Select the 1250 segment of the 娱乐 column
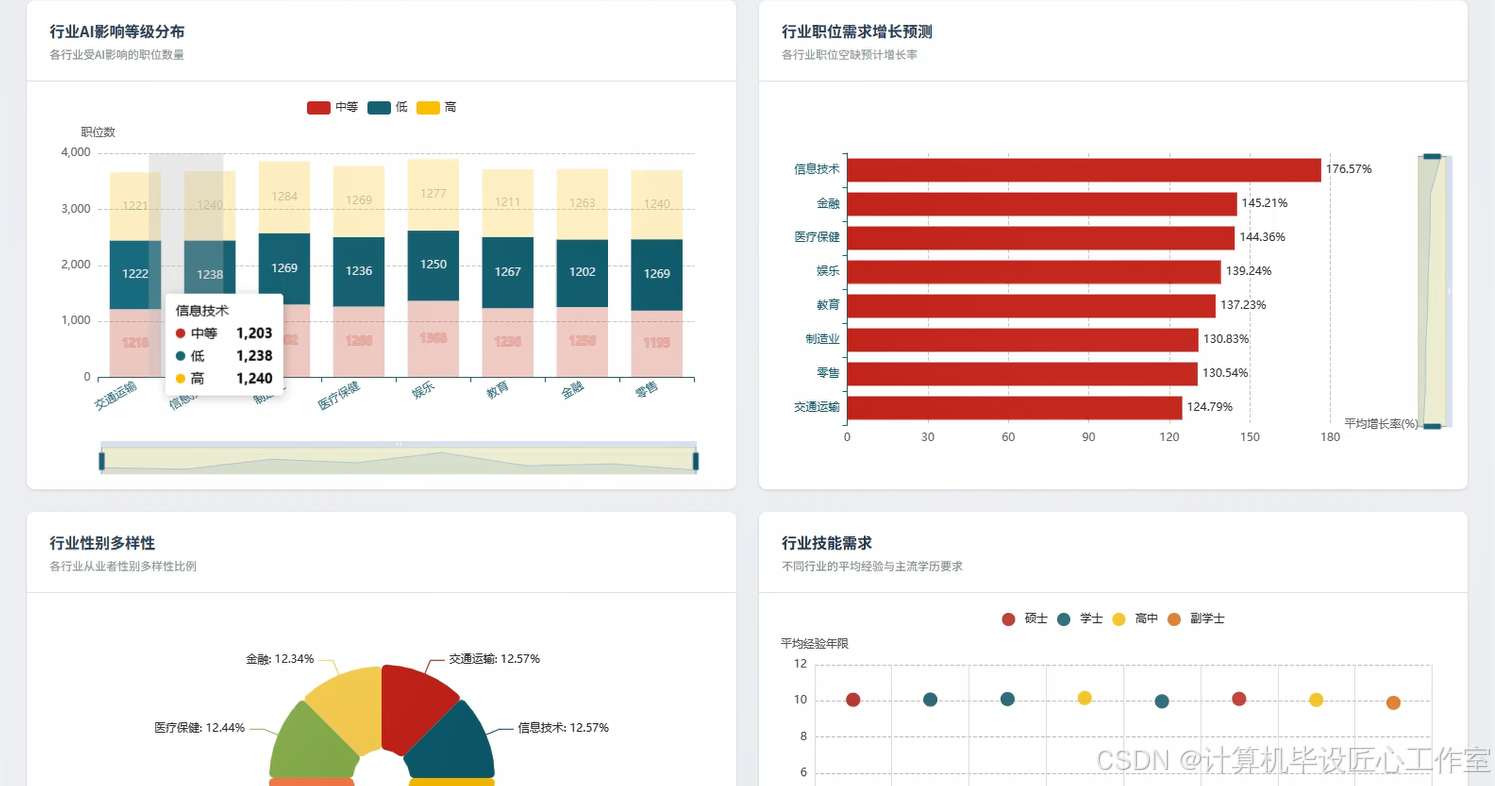 pos(433,265)
